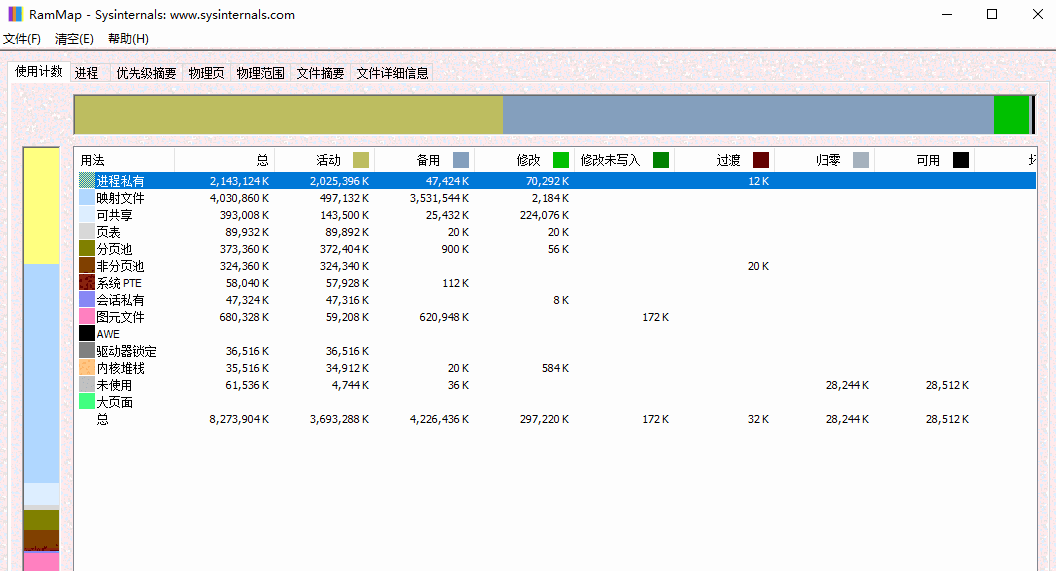Switch to the 进程 tab
1056x571 pixels.
(x=87, y=73)
